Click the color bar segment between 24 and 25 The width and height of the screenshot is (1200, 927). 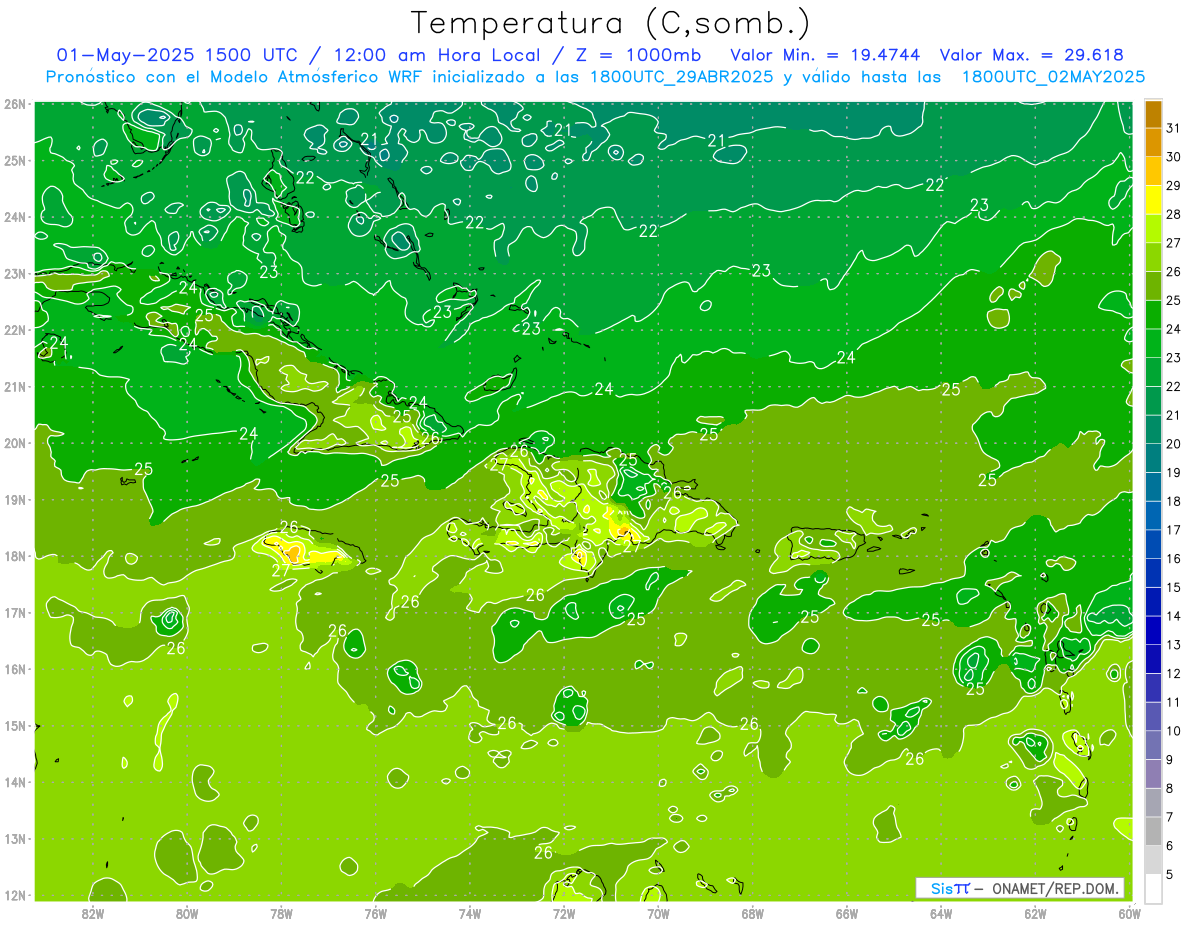(x=1154, y=314)
